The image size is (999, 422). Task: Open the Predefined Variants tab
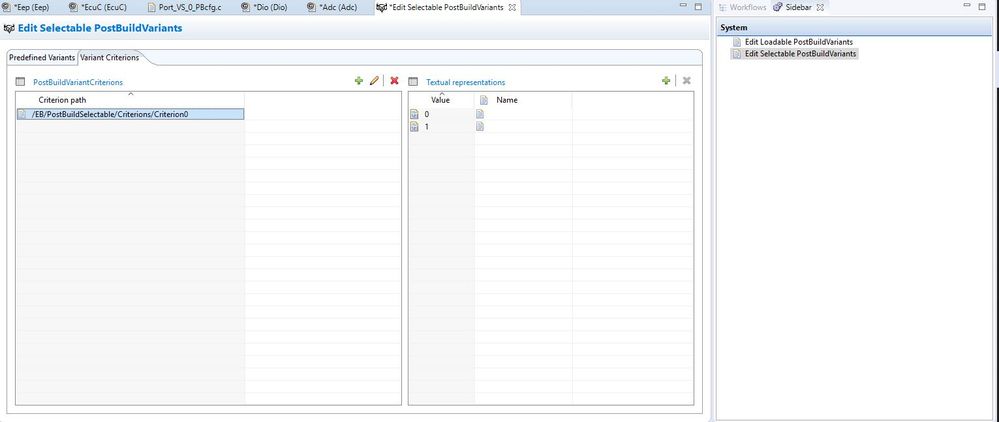point(41,57)
